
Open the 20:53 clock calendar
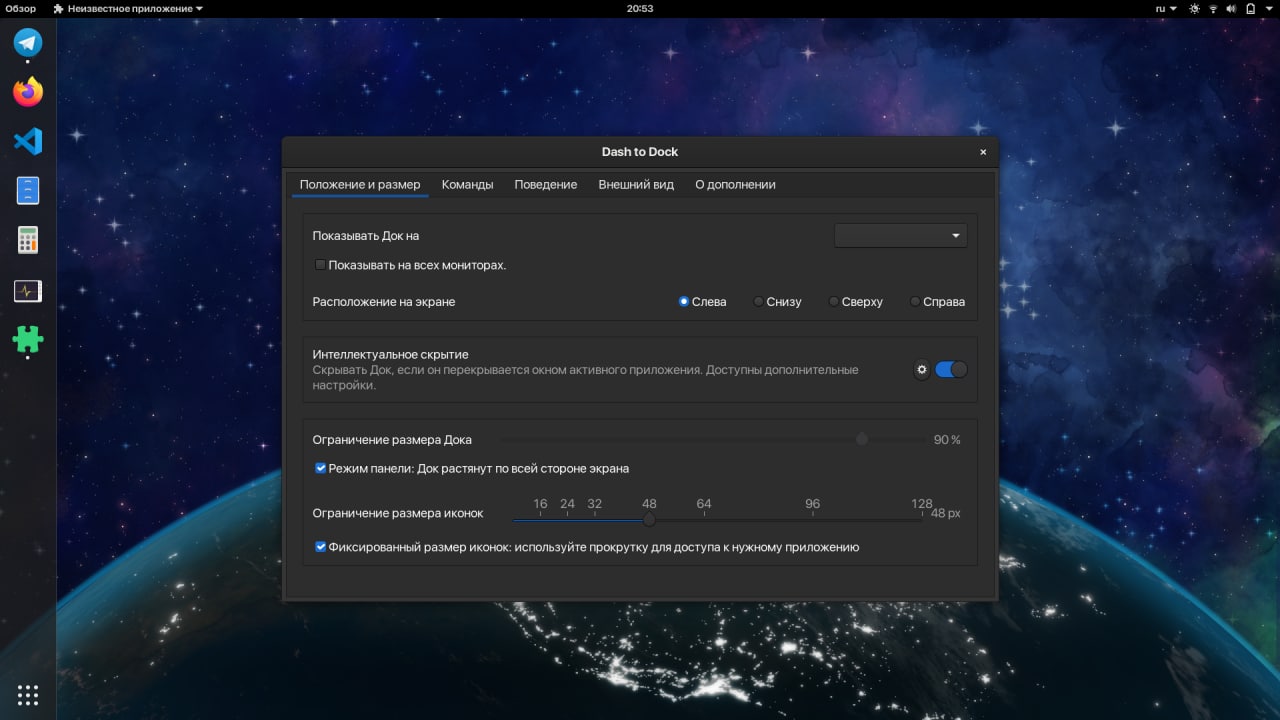tap(640, 8)
